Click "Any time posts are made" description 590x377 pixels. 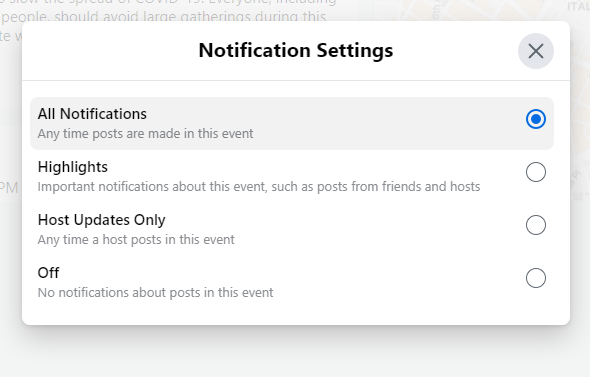click(145, 134)
